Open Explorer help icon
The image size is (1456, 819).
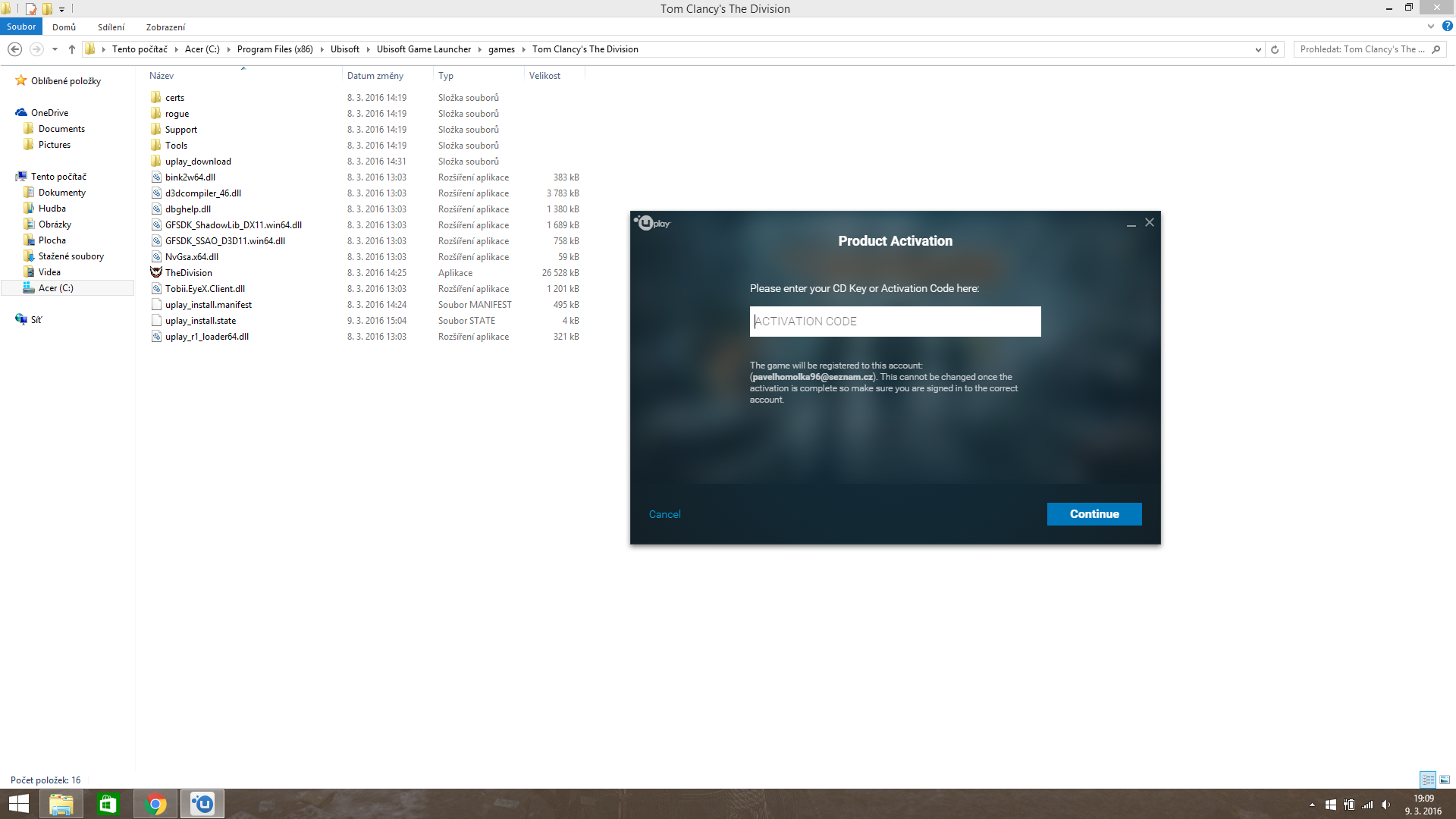coord(1448,26)
